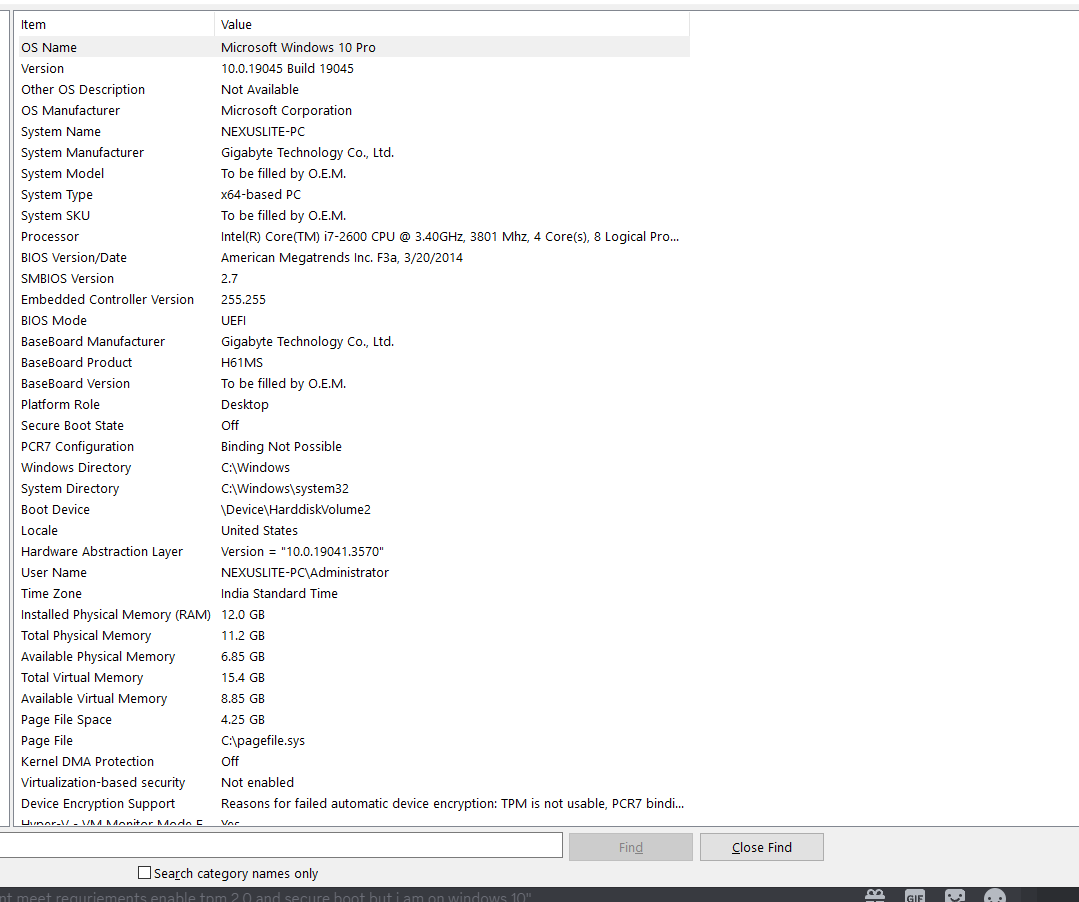This screenshot has height=902, width=1079.
Task: Select Available Physical Memory row
Action: 352,656
